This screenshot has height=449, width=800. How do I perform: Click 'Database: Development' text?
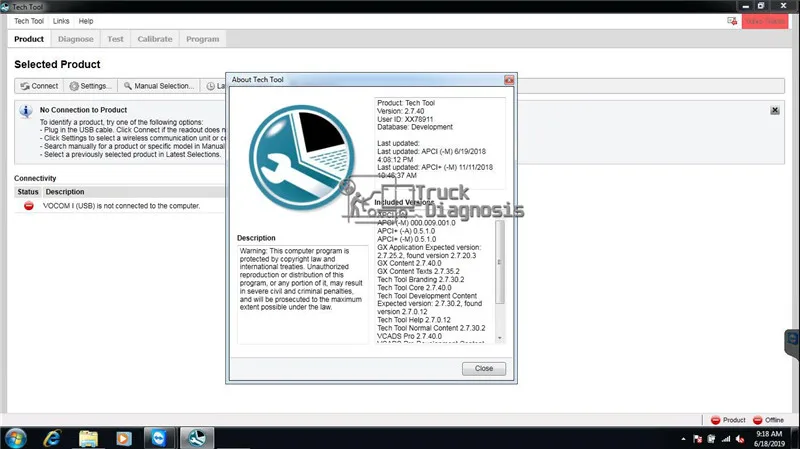point(415,127)
